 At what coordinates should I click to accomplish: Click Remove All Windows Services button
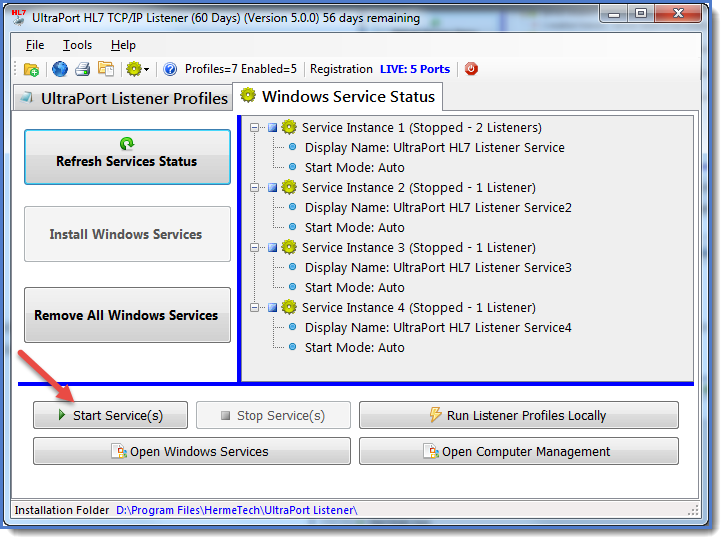(127, 315)
